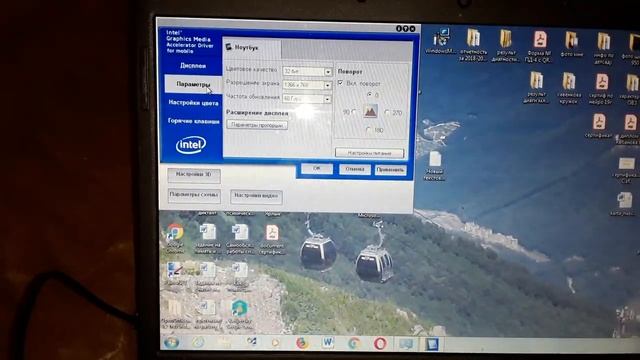The image size is (640, 360).
Task: Select the Параметры section in sidebar
Action: [x=193, y=84]
